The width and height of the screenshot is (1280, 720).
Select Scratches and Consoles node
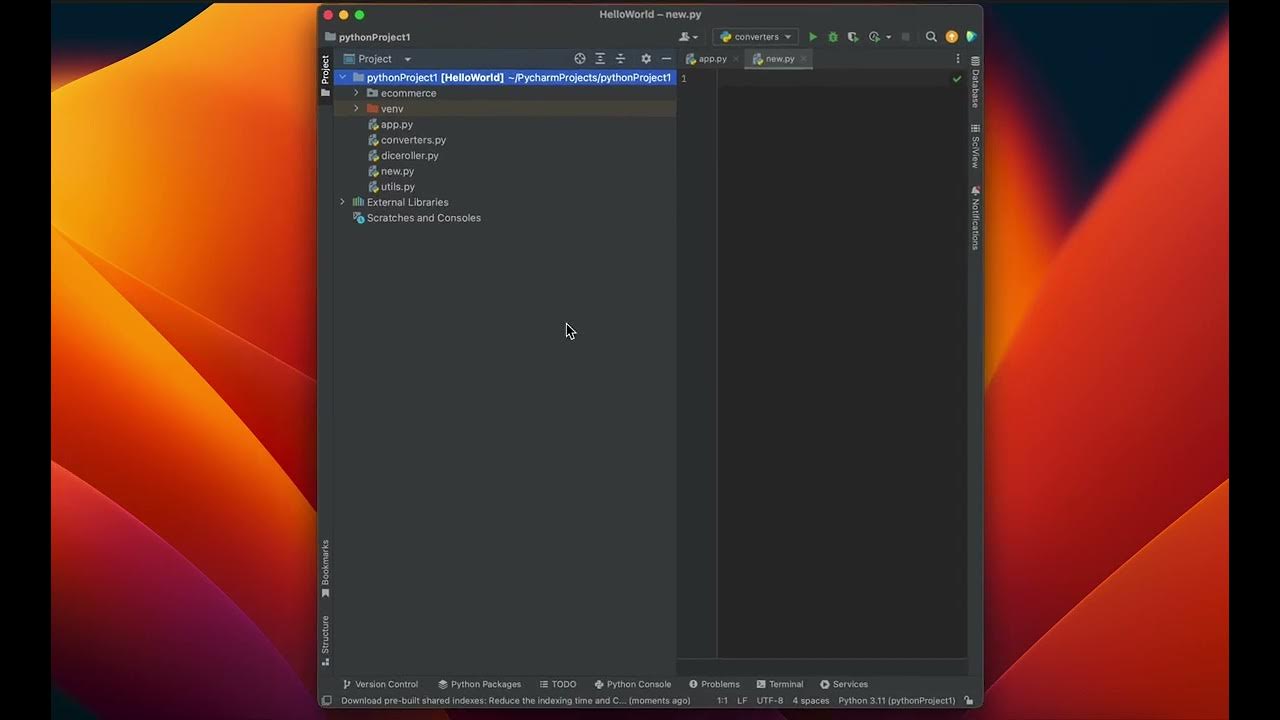[x=417, y=218]
